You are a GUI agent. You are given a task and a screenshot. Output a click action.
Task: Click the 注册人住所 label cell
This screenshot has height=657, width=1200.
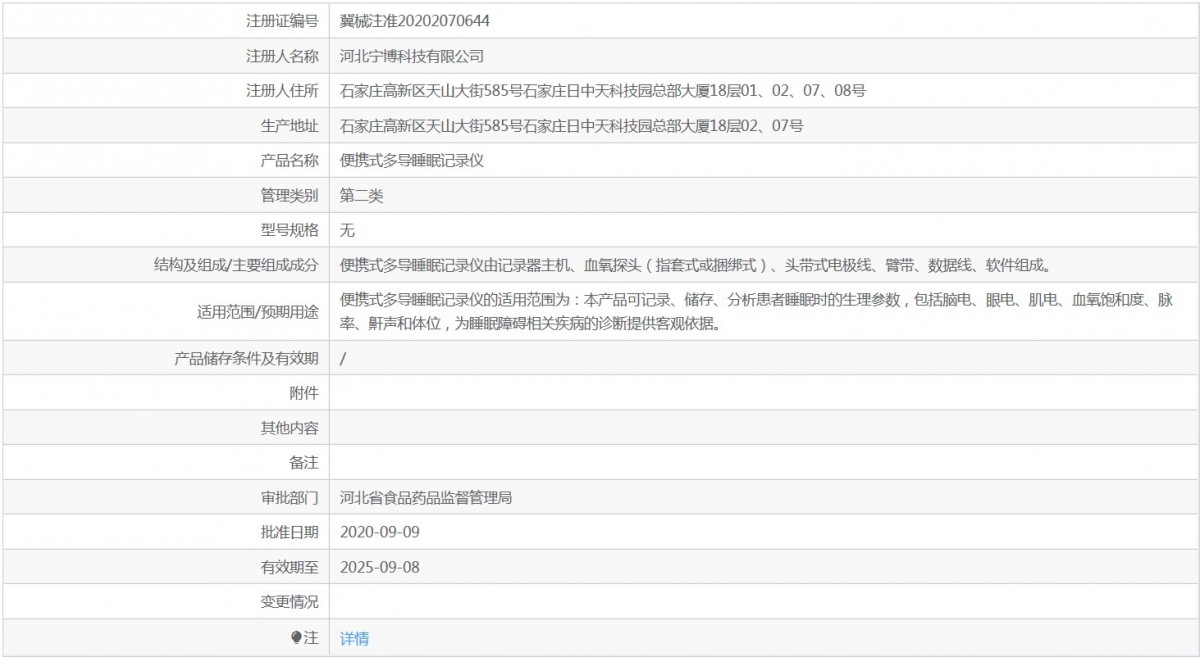pos(165,91)
